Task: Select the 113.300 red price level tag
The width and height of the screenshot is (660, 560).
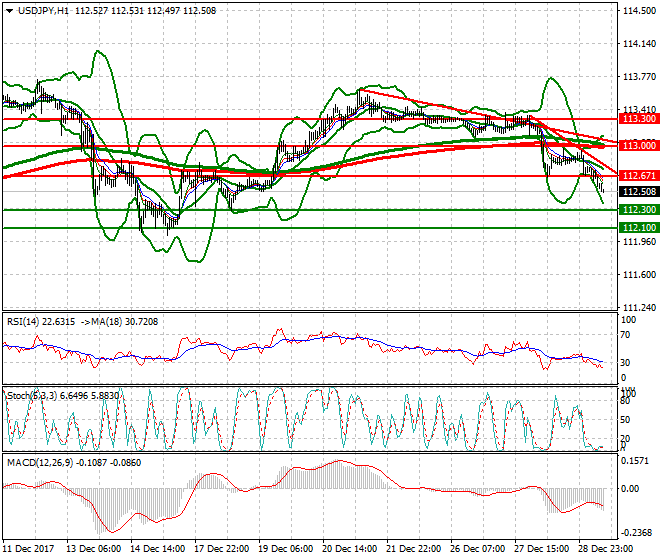Action: (x=638, y=118)
